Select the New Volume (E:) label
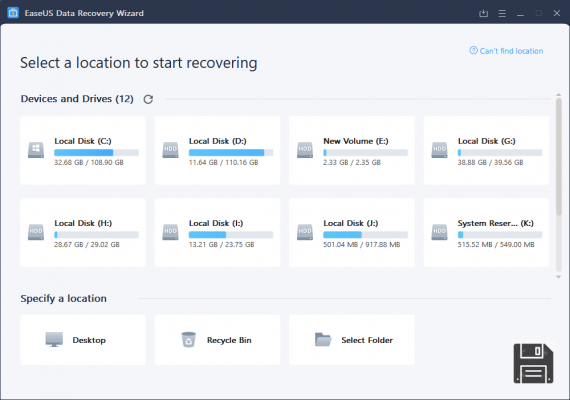The image size is (570, 400). coord(356,141)
